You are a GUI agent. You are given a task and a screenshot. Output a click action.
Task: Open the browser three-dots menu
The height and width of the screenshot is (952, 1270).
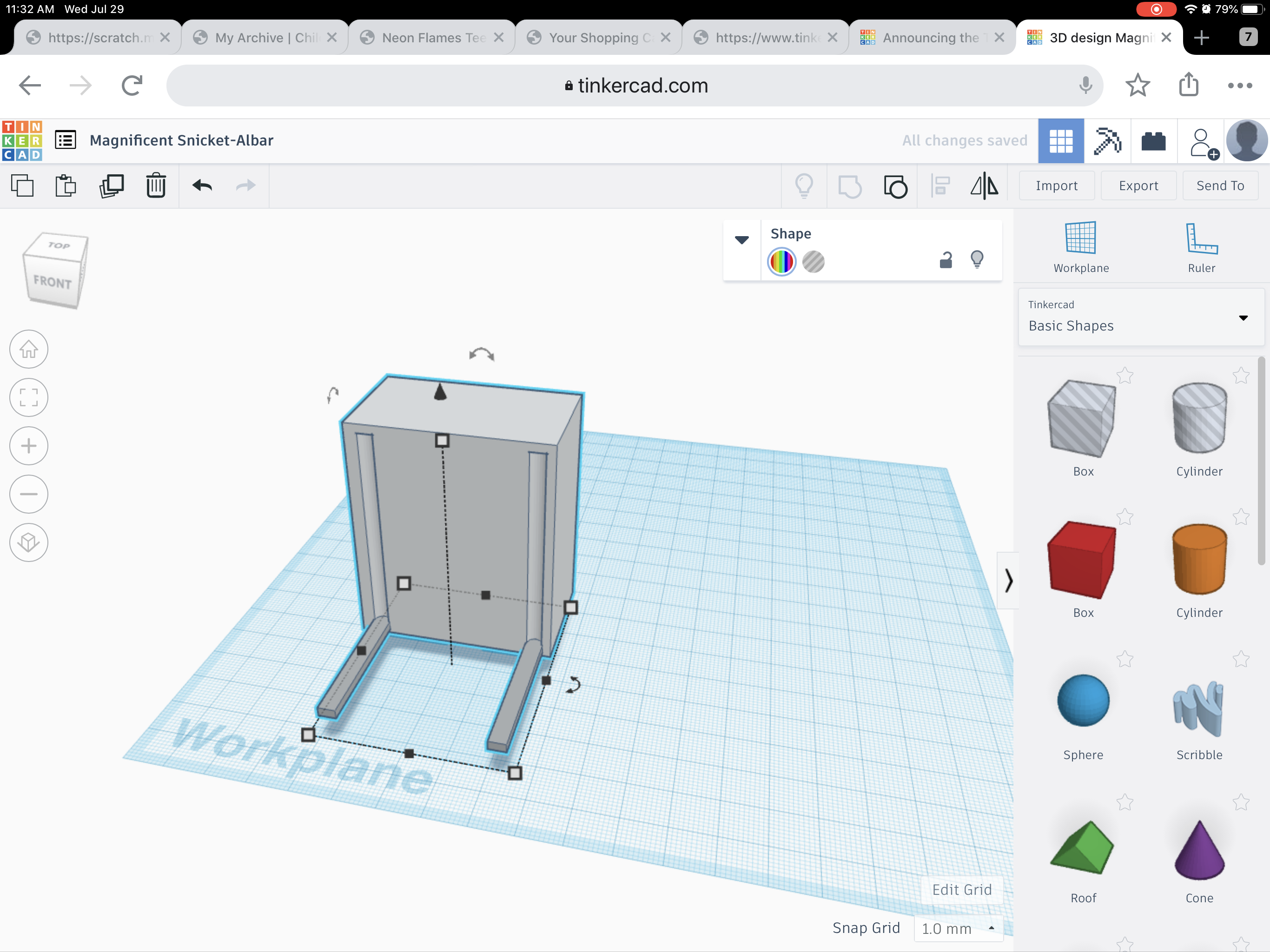(1240, 86)
